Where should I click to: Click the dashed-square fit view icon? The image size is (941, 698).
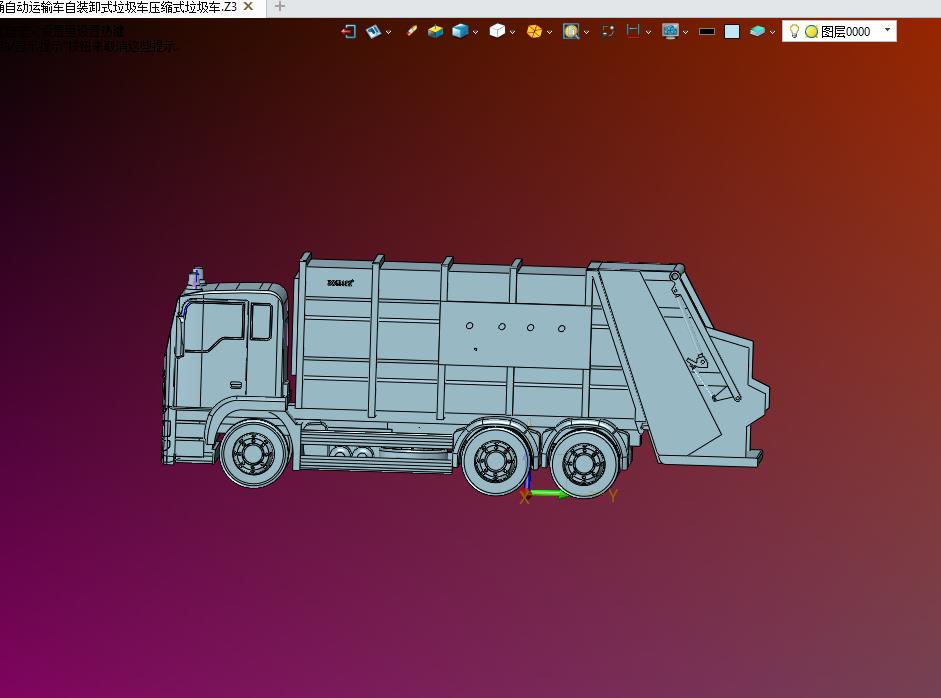coord(608,31)
